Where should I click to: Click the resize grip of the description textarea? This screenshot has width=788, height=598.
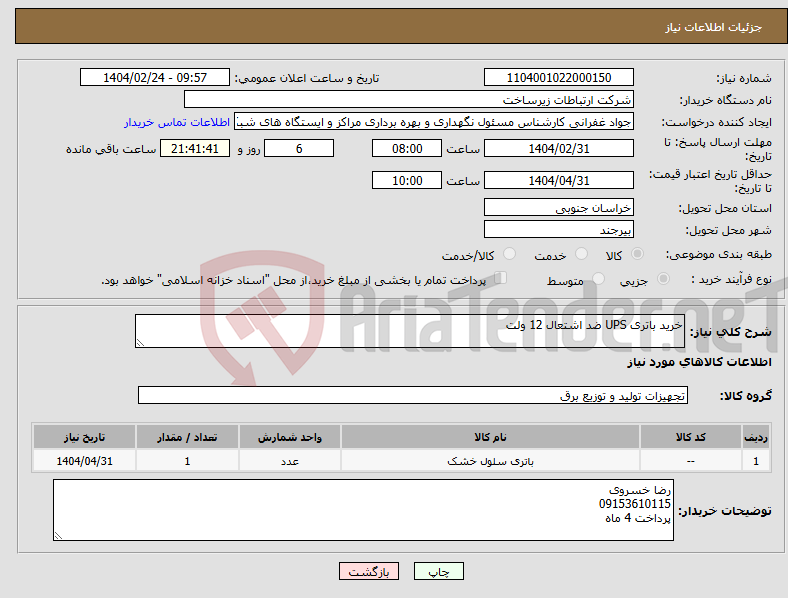pyautogui.click(x=140, y=343)
